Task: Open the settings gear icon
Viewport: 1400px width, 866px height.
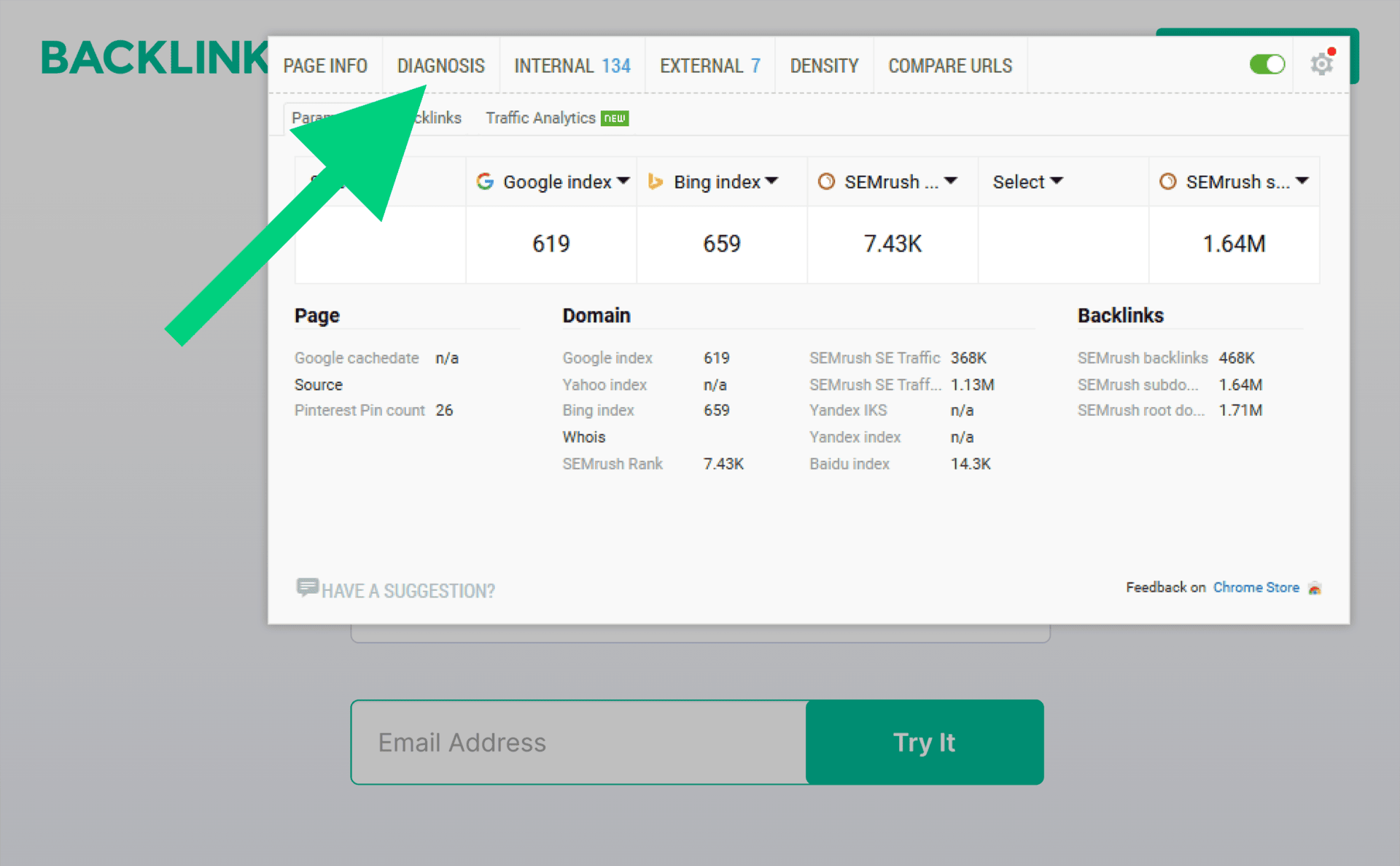Action: point(1321,64)
